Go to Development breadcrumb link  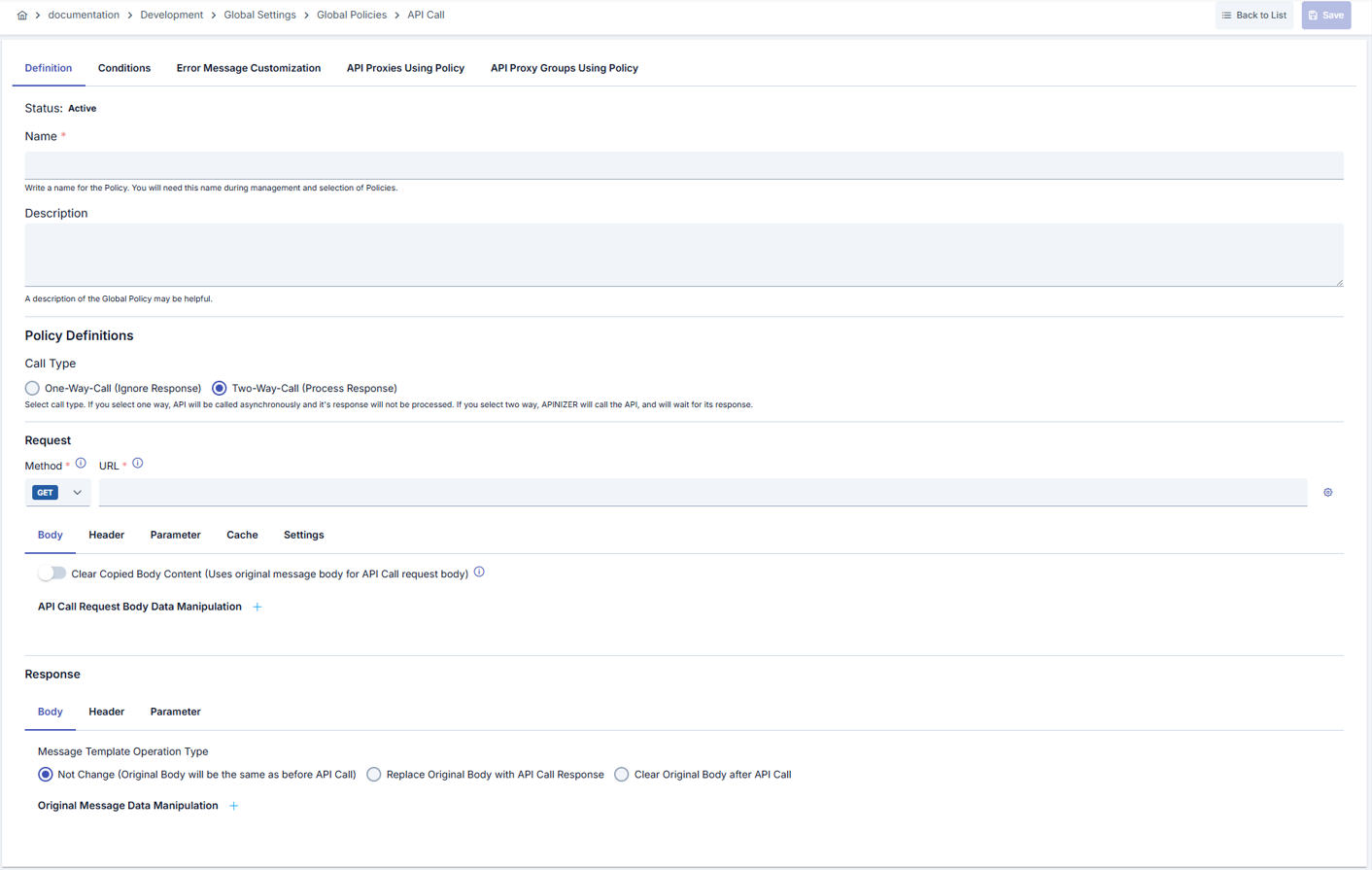(172, 16)
